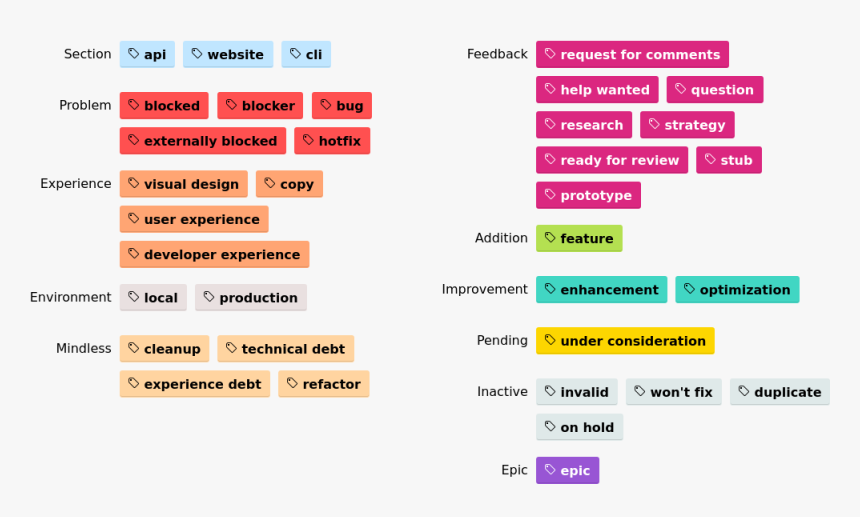Click the tag icon on the refactor label

(292, 383)
